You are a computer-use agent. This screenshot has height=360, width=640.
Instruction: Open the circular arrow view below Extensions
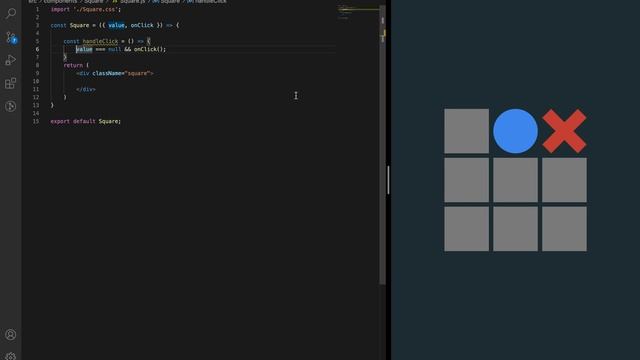11,106
